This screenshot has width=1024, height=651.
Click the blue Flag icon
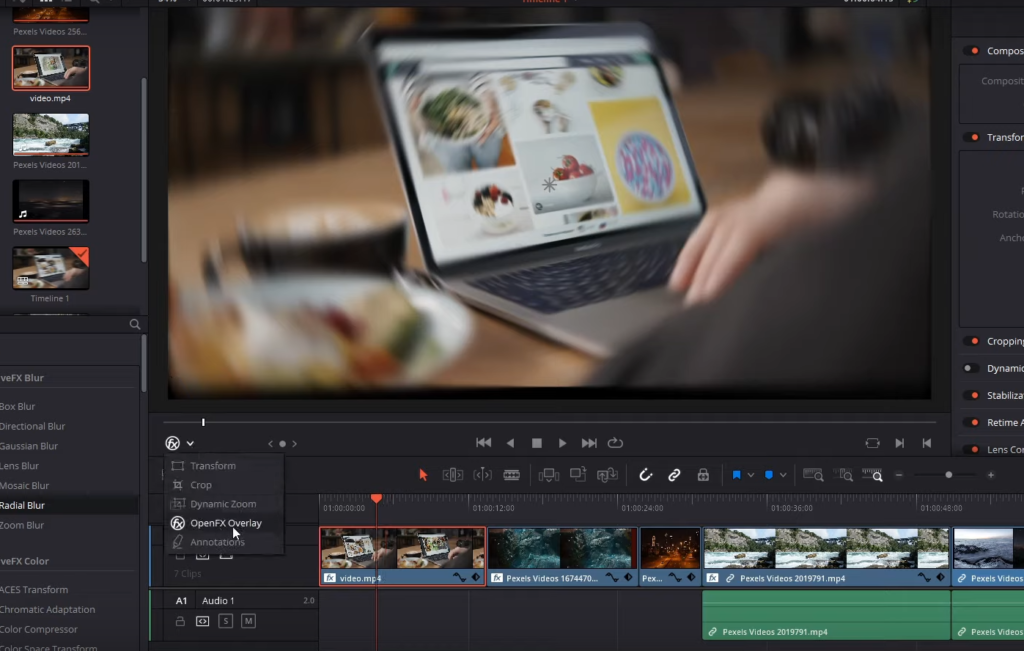736,475
